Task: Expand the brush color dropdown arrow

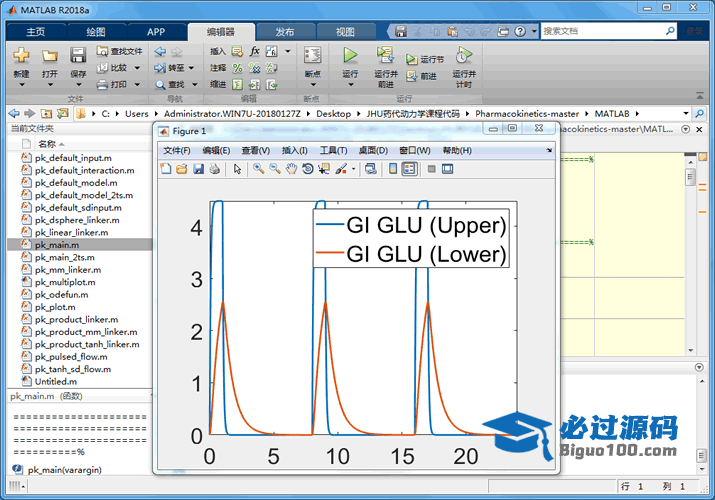Action: 353,169
